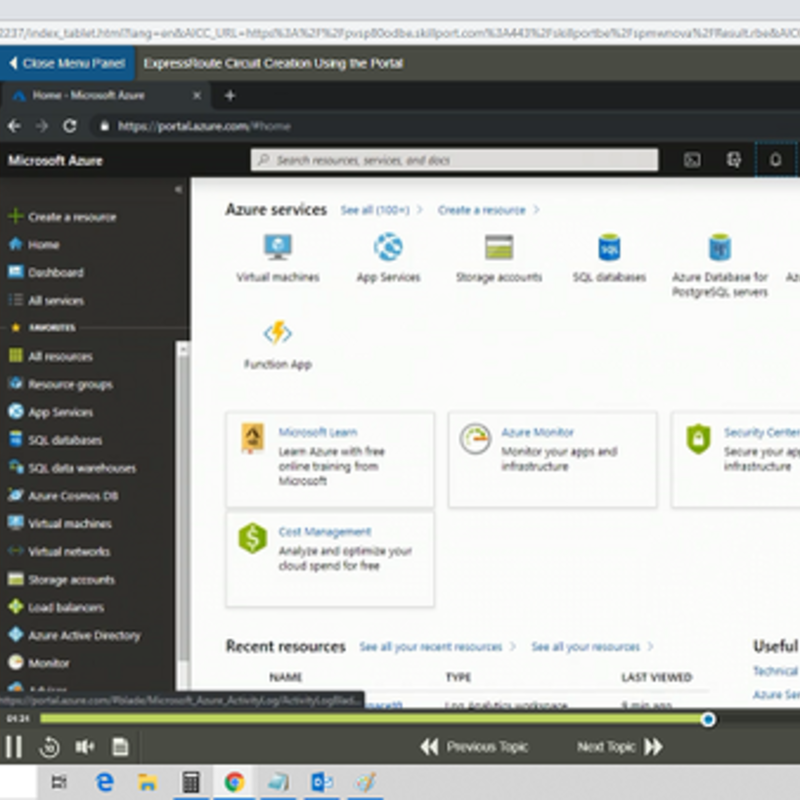
Task: Click the Security Center shield icon
Action: click(x=698, y=439)
